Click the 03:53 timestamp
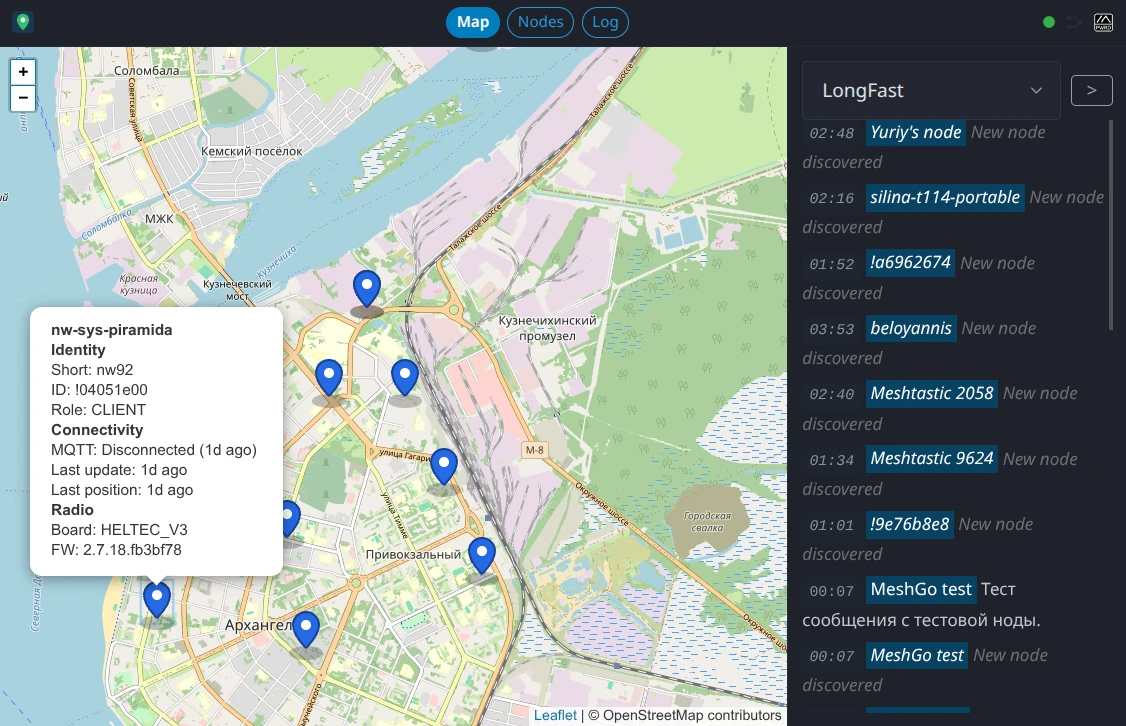This screenshot has width=1126, height=726. point(832,330)
